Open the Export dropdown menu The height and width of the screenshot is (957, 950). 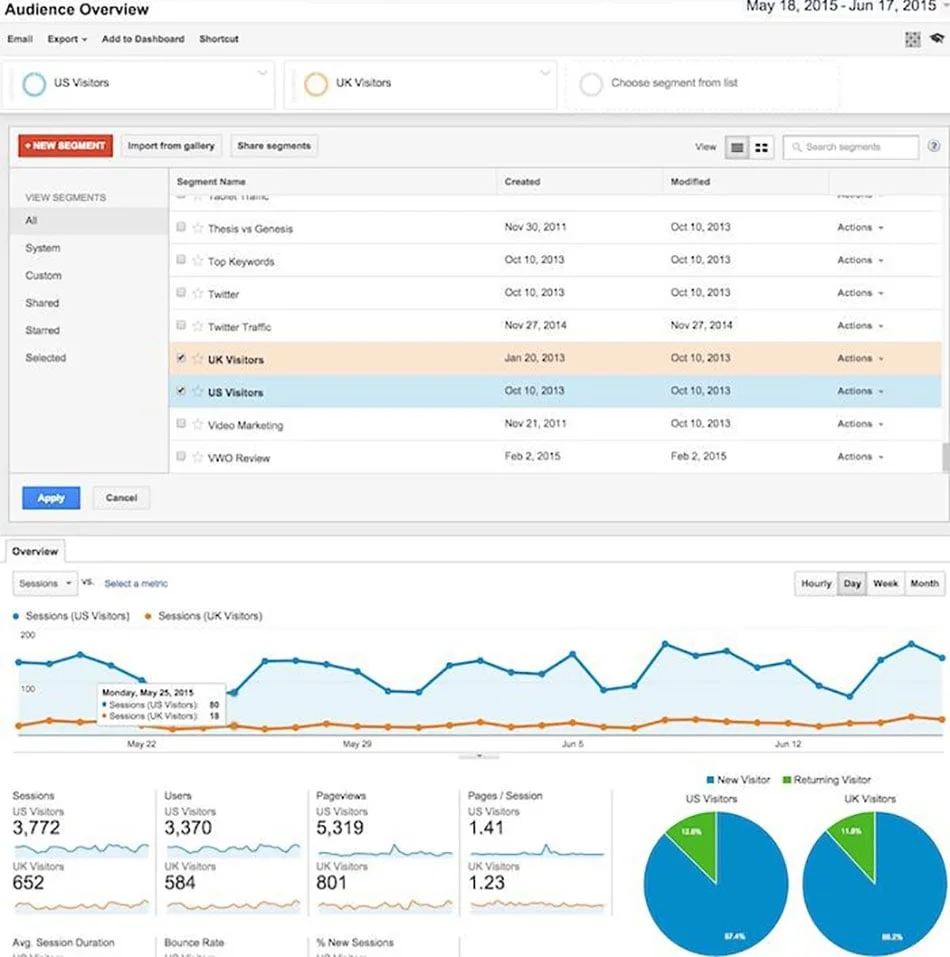[66, 39]
